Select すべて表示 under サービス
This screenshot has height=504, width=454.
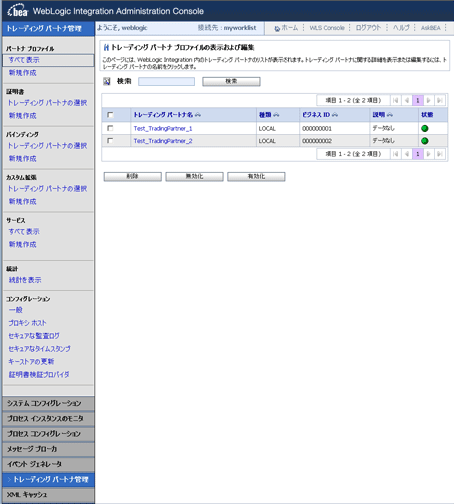pyautogui.click(x=24, y=231)
